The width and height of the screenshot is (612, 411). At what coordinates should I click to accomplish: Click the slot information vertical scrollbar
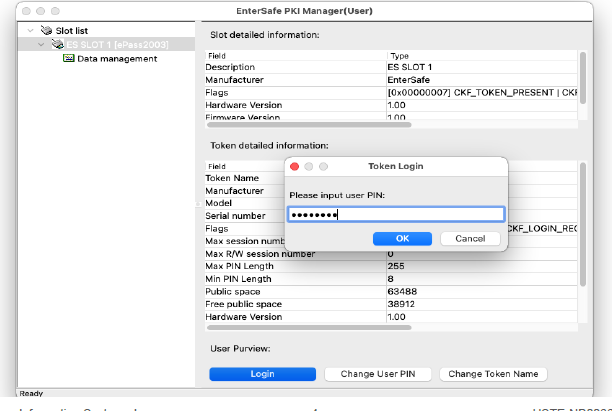click(583, 78)
